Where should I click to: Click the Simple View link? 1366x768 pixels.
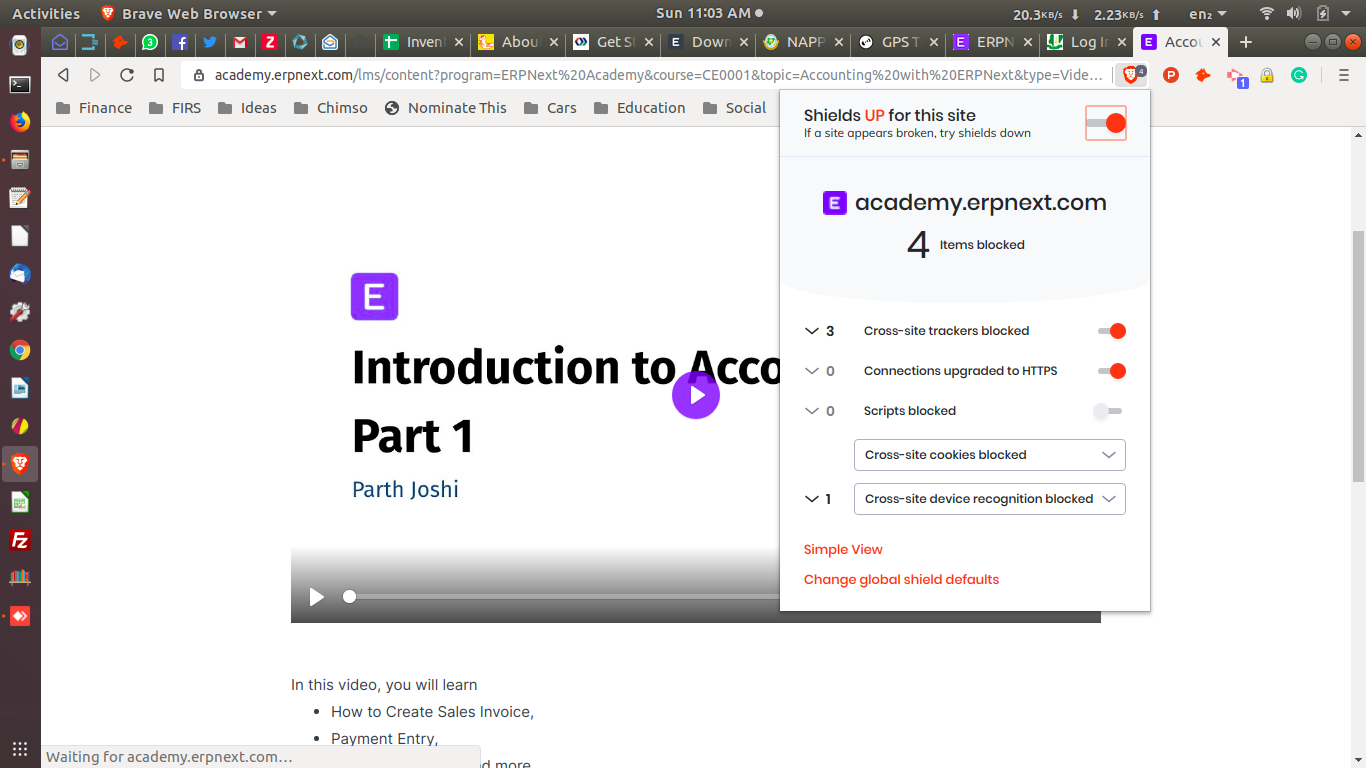click(x=843, y=549)
